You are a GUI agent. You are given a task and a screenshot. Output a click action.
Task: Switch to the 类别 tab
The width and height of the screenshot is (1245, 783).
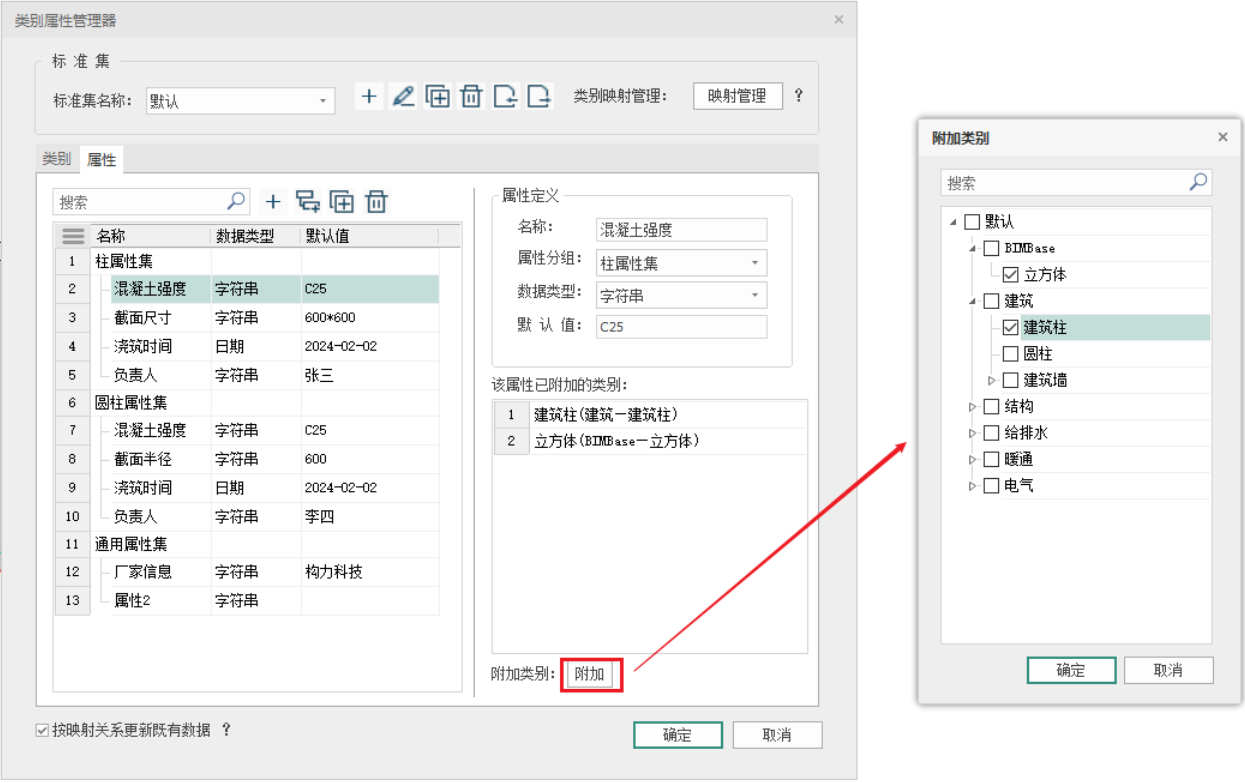tap(56, 159)
